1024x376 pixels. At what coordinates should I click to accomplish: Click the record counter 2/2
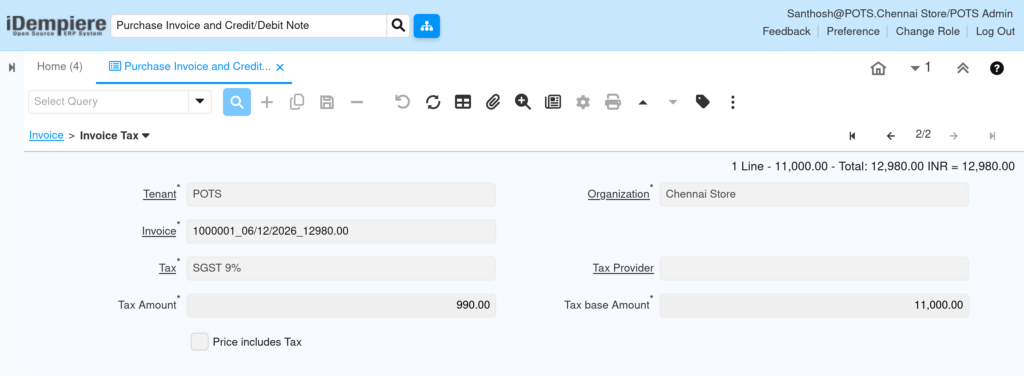[923, 135]
